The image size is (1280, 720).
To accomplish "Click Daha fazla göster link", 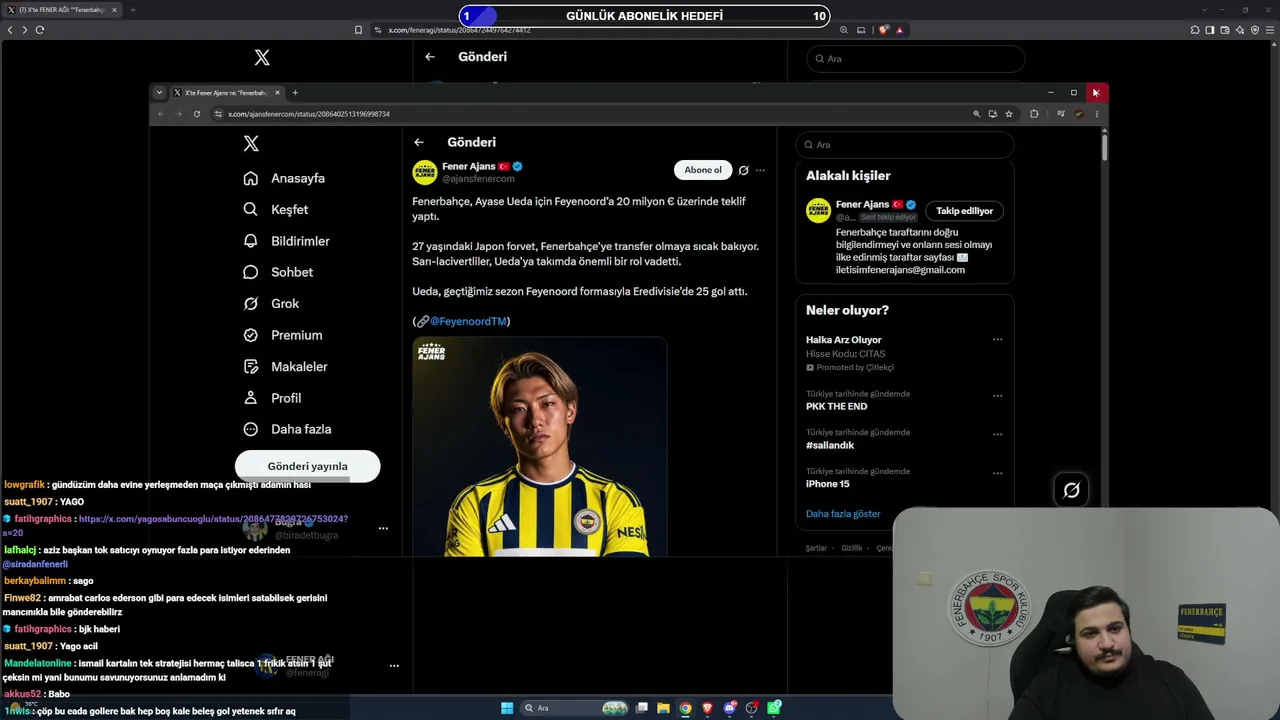I will (843, 514).
